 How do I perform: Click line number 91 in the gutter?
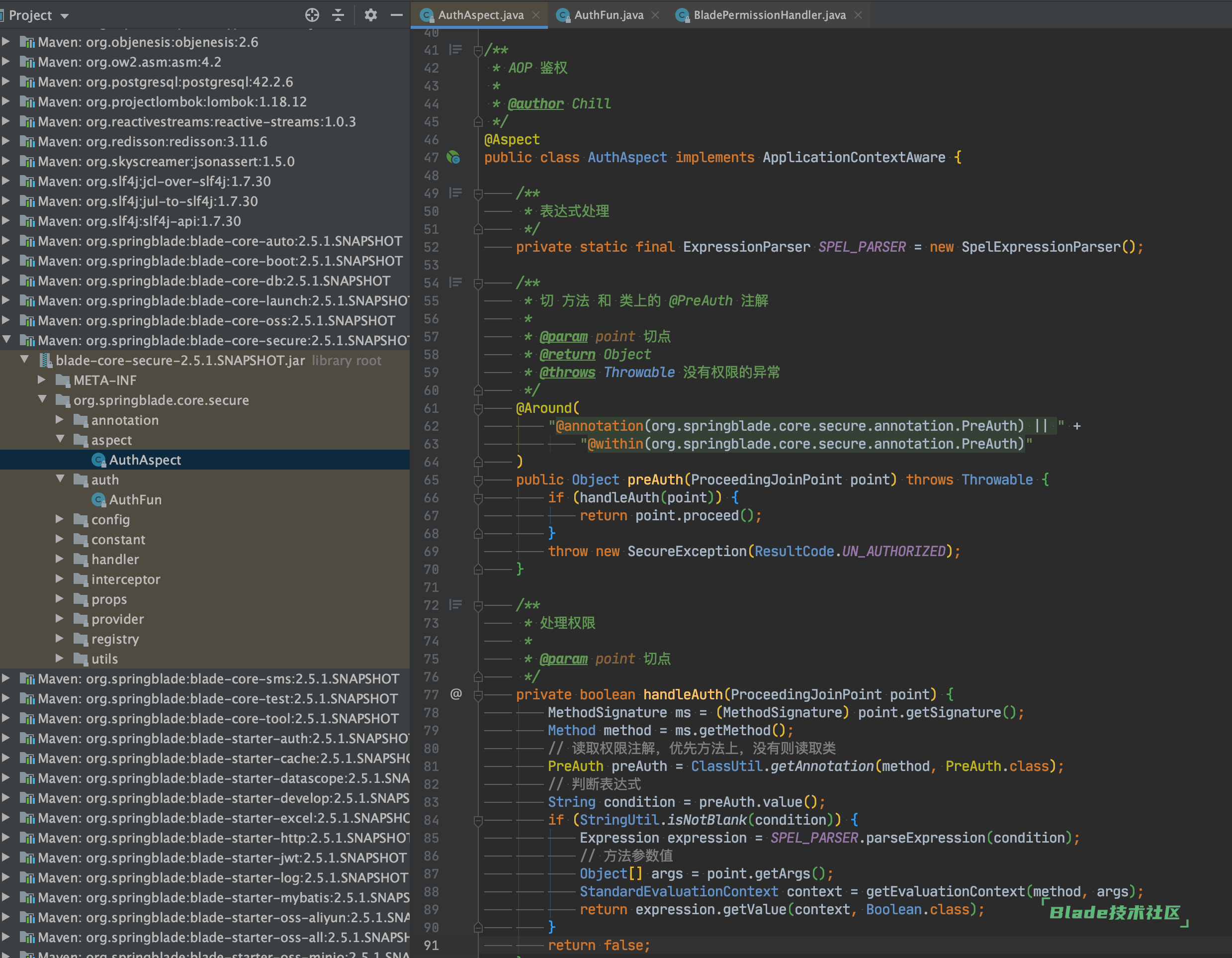[432, 946]
